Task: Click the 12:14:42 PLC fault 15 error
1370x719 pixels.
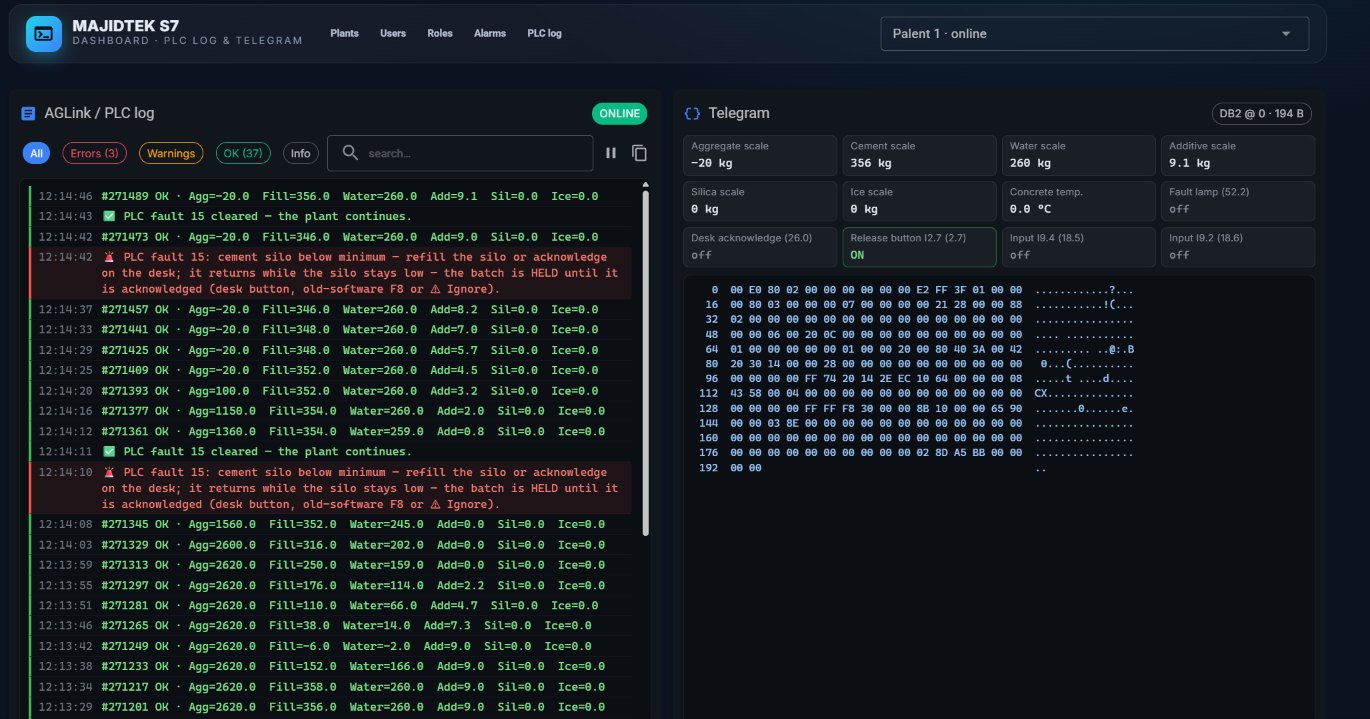Action: click(330, 273)
